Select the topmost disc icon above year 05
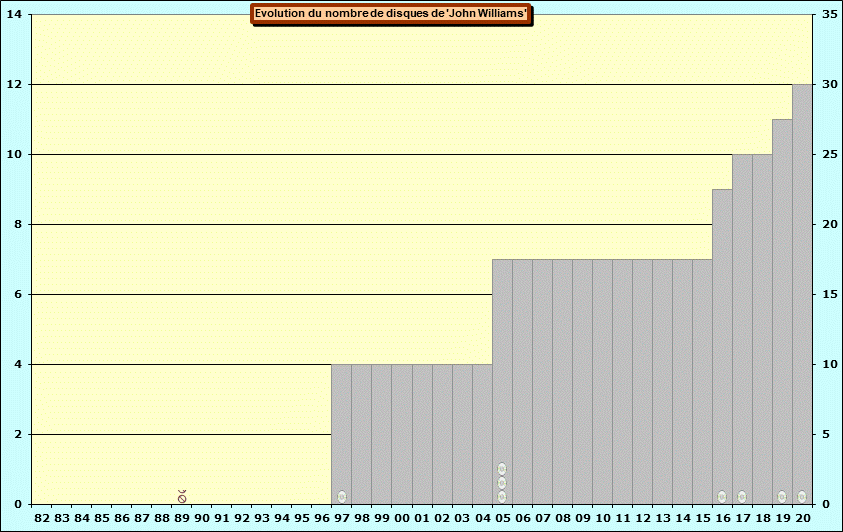 click(502, 469)
